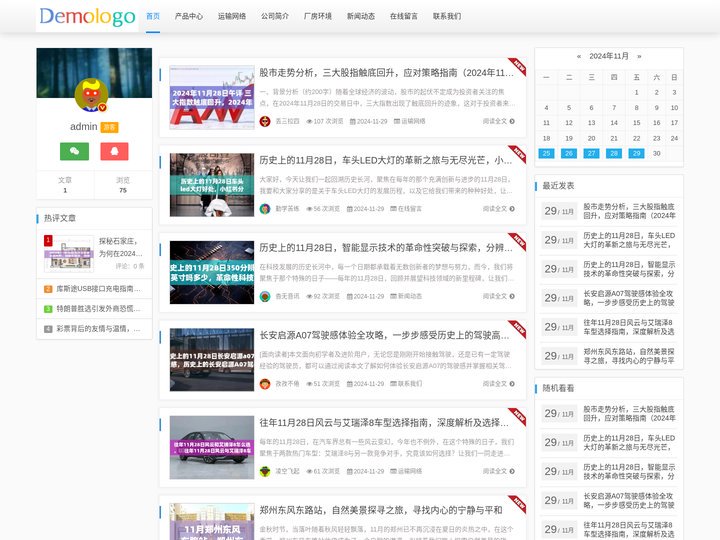Open 随机看看 entry 股市走势分析
Image resolution: width=720 pixels, height=540 pixels.
tap(629, 413)
